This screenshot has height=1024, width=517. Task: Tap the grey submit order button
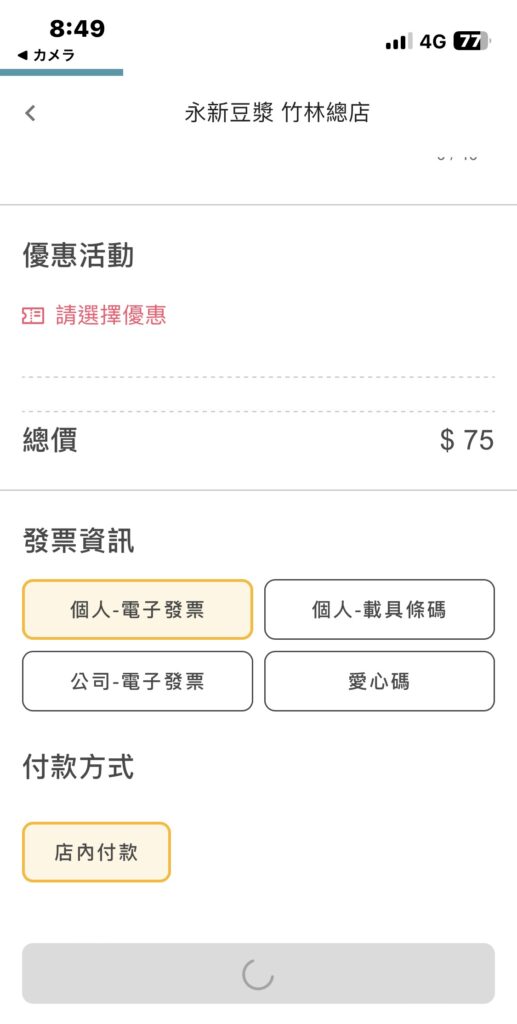pyautogui.click(x=258, y=974)
